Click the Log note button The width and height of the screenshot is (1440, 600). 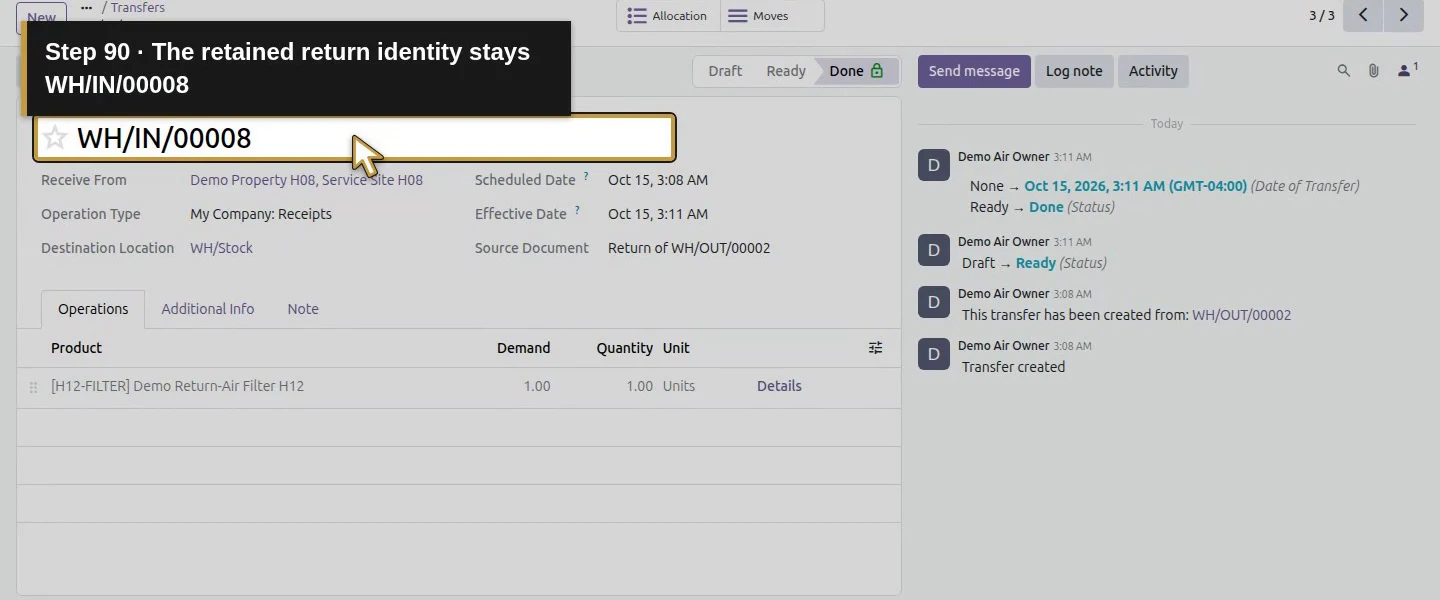pos(1074,71)
